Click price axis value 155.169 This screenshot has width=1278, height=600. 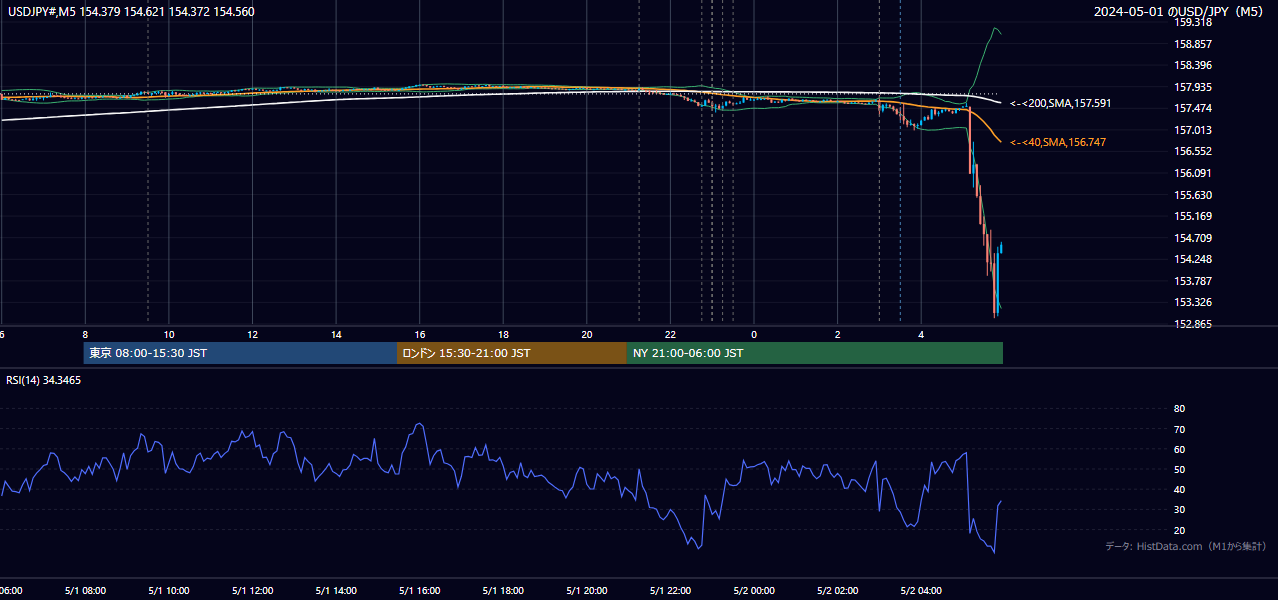click(1194, 216)
